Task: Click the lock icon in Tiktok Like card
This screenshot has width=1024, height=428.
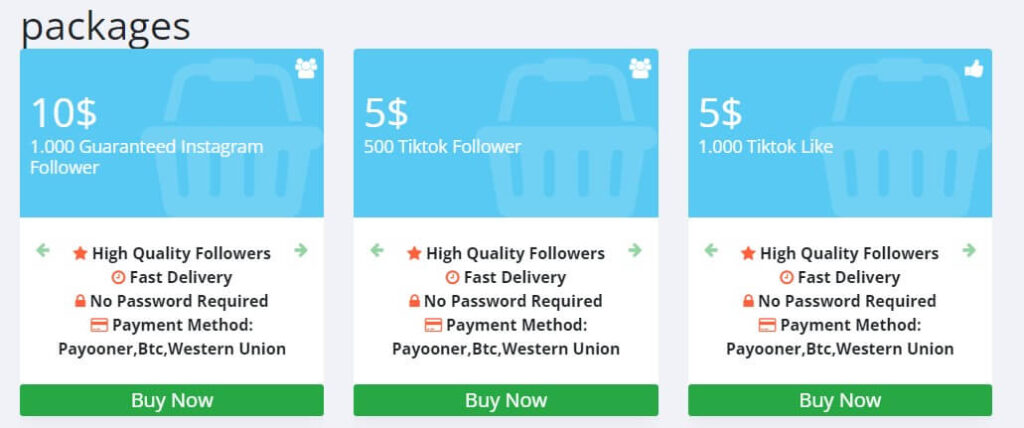Action: 748,301
